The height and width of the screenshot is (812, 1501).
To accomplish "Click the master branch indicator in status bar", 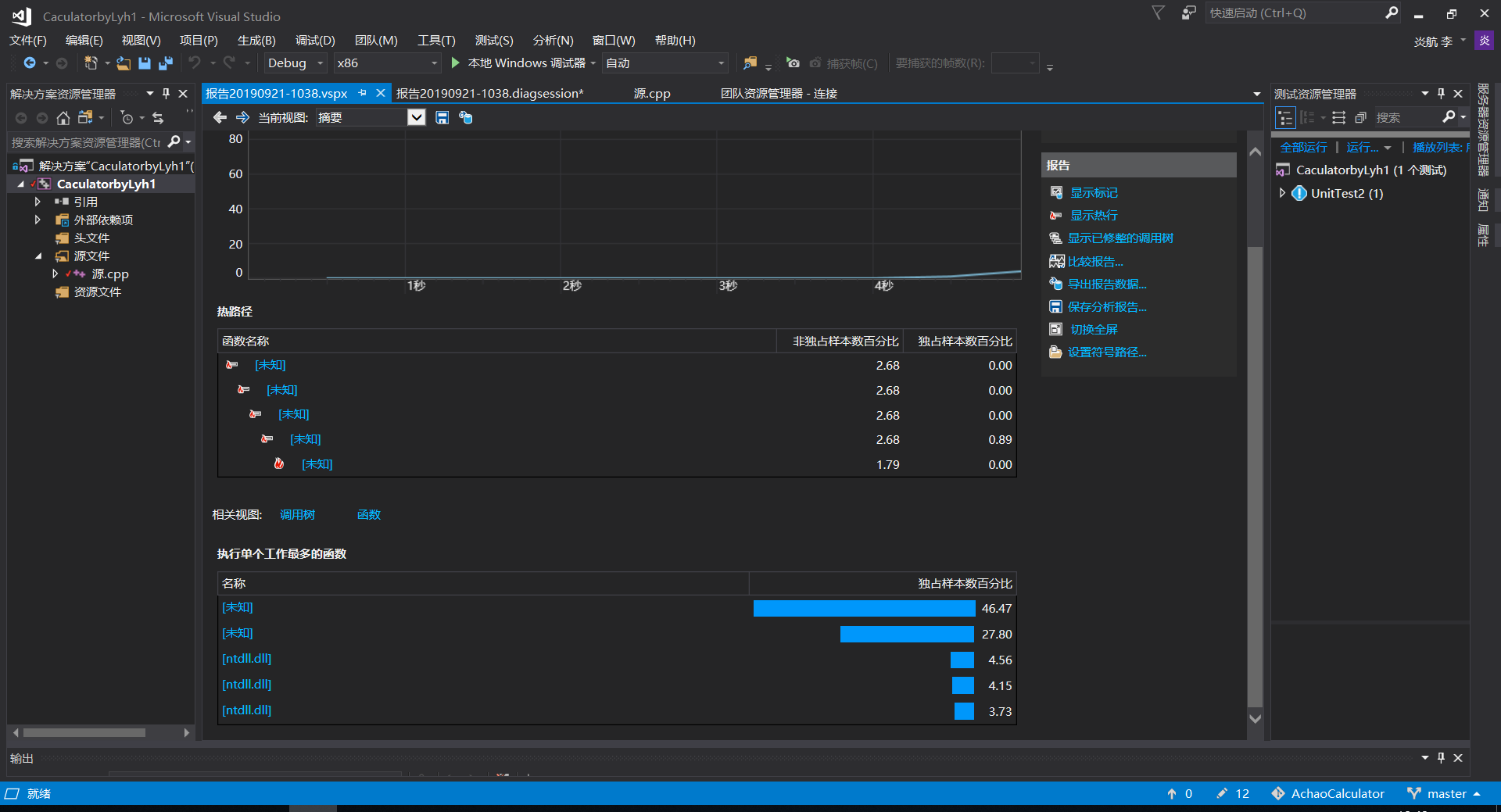I will point(1443,793).
